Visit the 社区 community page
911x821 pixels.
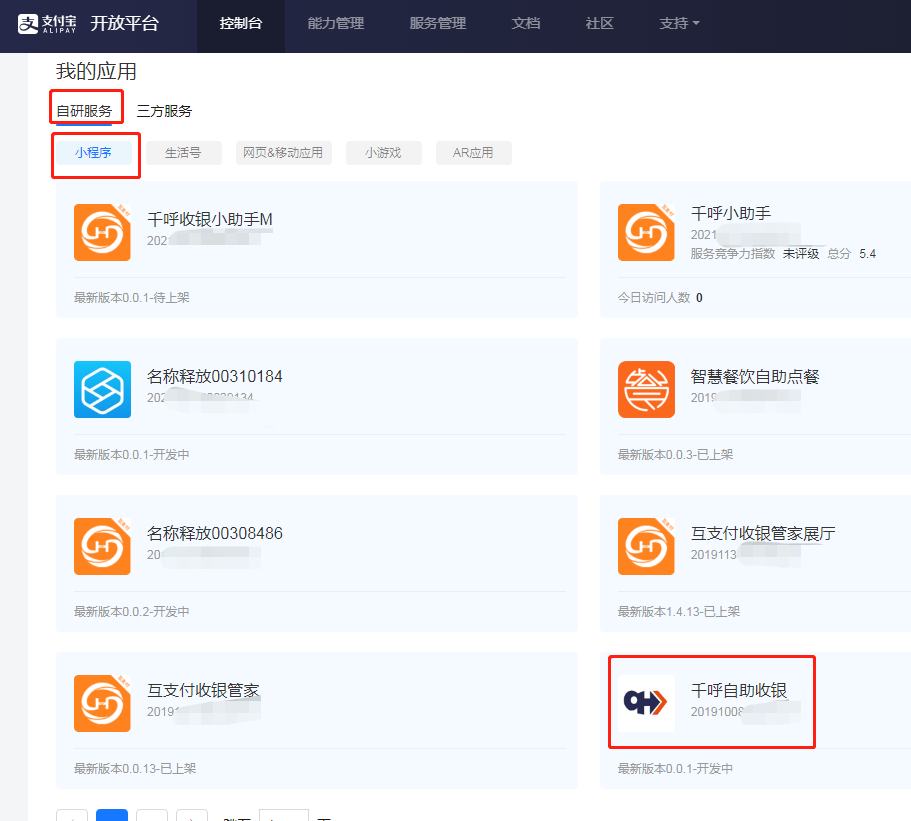[600, 23]
